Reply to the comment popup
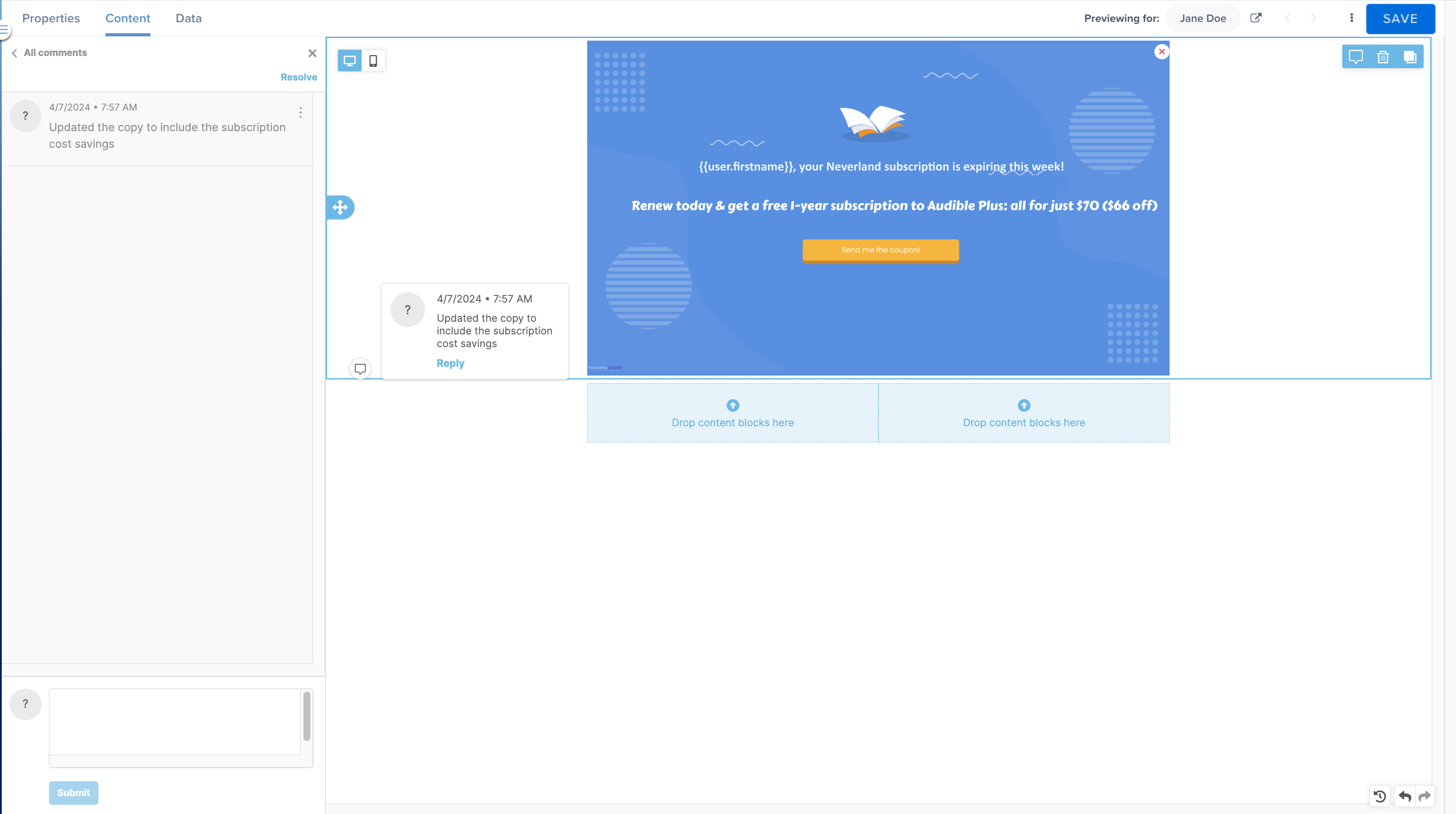 pos(450,363)
